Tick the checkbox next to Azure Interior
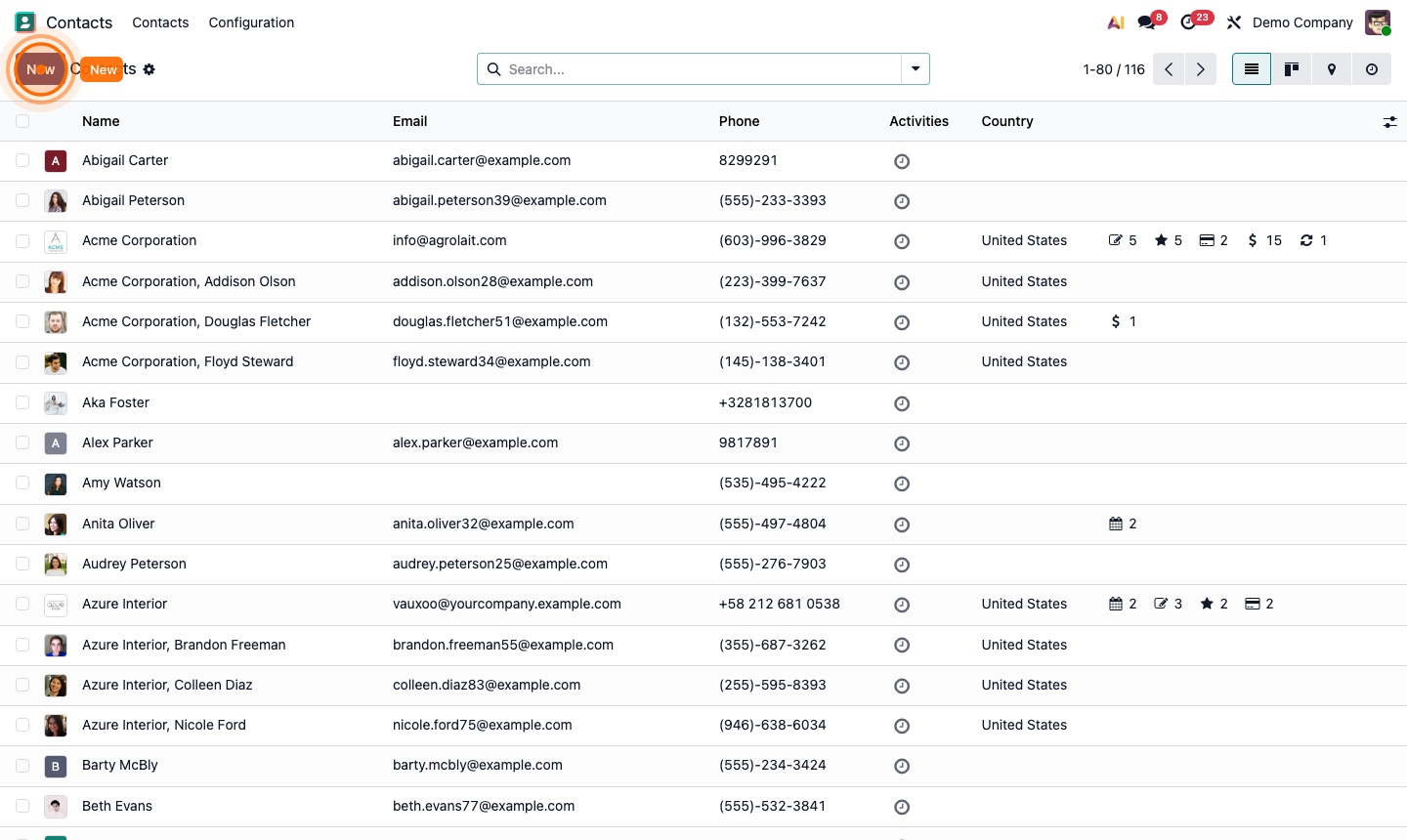This screenshot has height=840, width=1407. pos(22,604)
